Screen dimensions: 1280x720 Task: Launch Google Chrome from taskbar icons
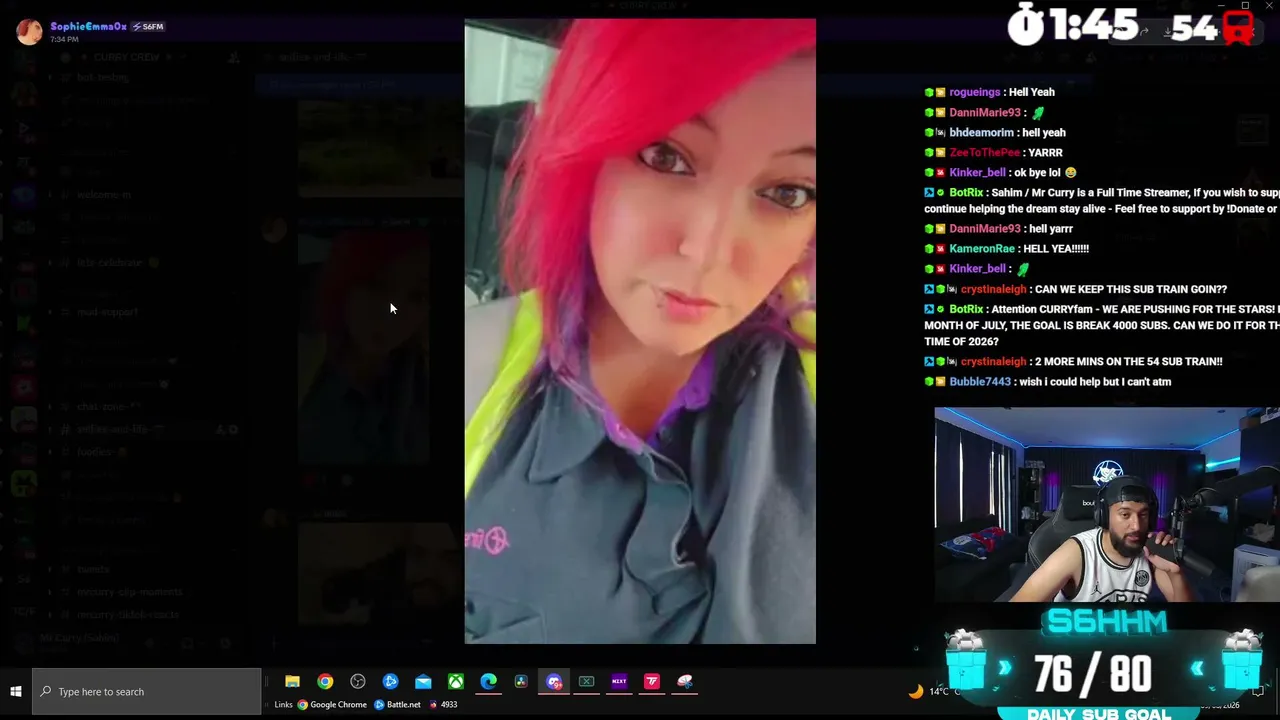[325, 682]
